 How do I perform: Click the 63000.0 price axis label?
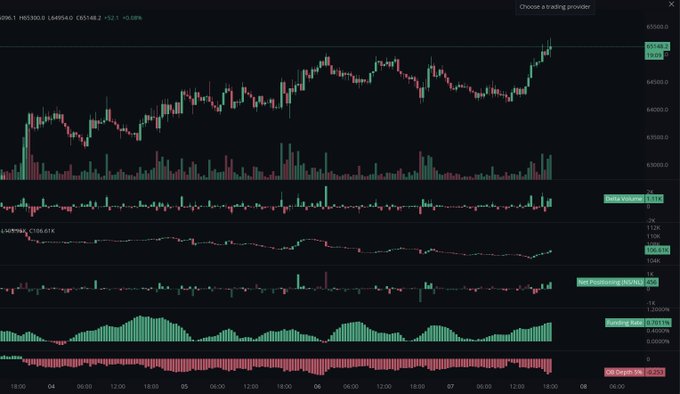[x=657, y=165]
